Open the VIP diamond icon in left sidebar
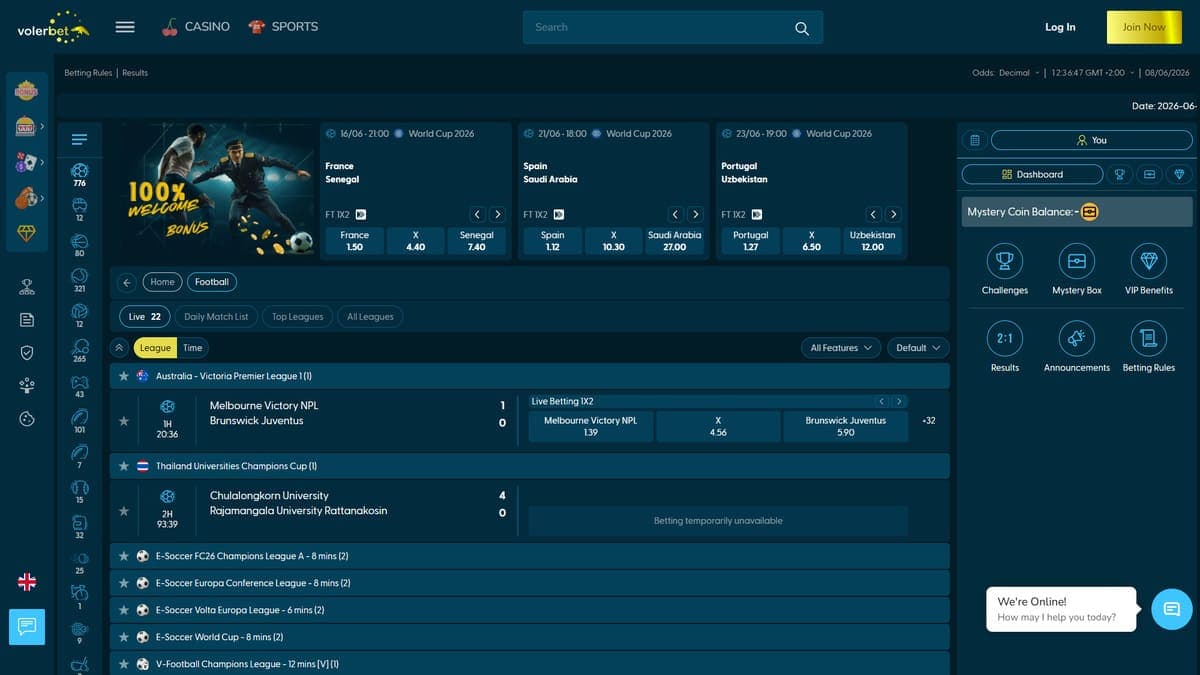The width and height of the screenshot is (1200, 675). click(x=26, y=232)
